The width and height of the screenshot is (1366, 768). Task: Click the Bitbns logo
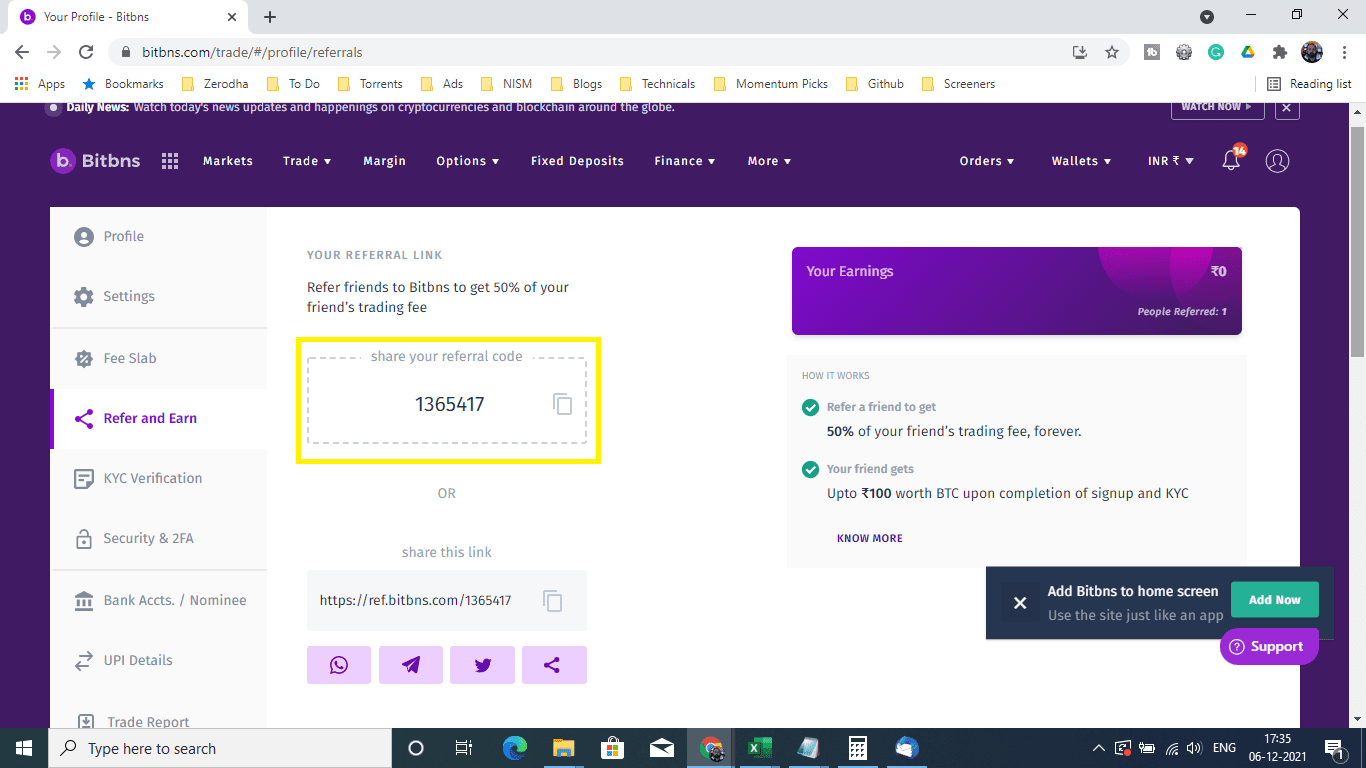coord(94,160)
